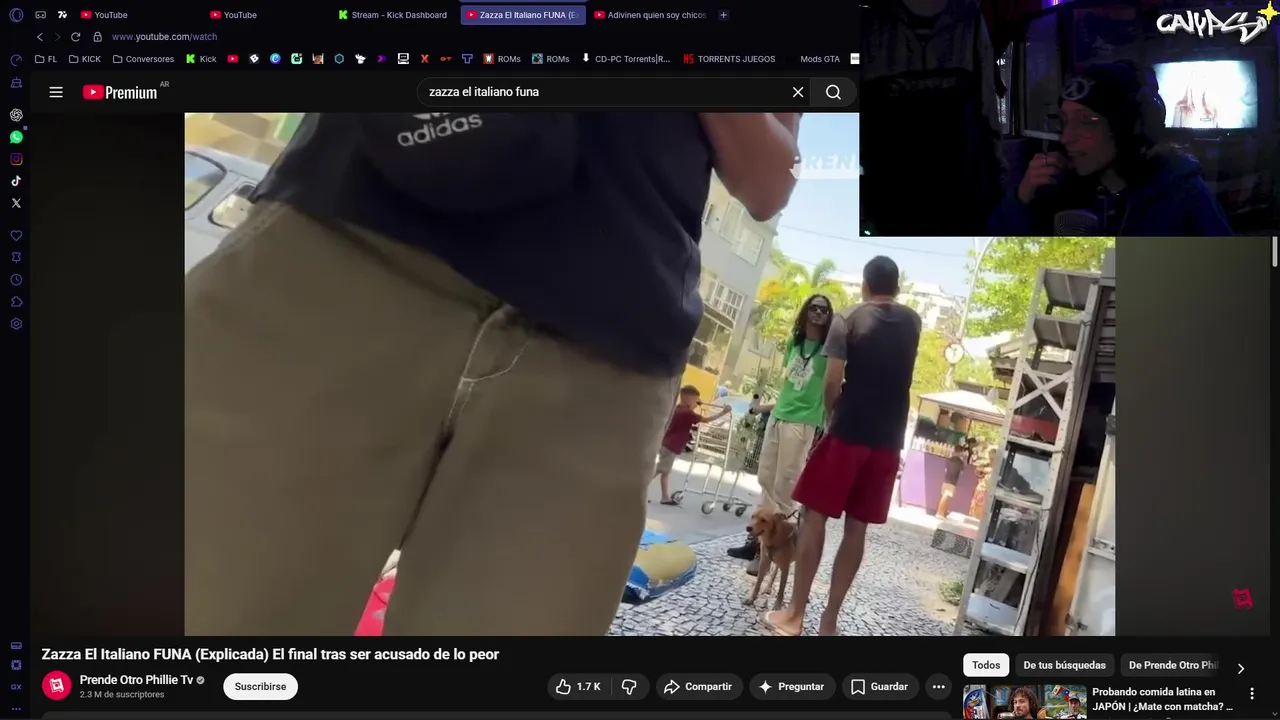Select the Todos filter chip
Viewport: 1280px width, 720px height.
tap(986, 665)
